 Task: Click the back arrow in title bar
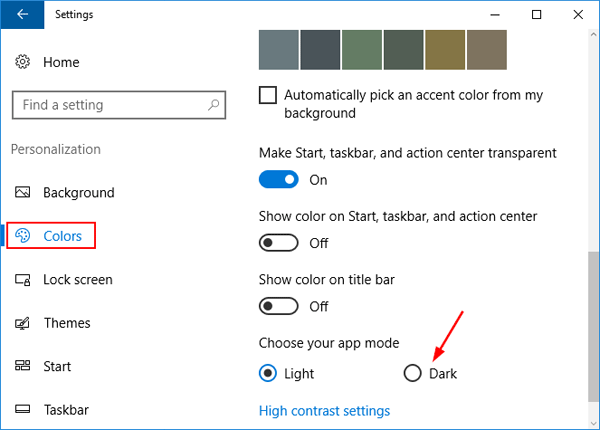click(x=22, y=15)
